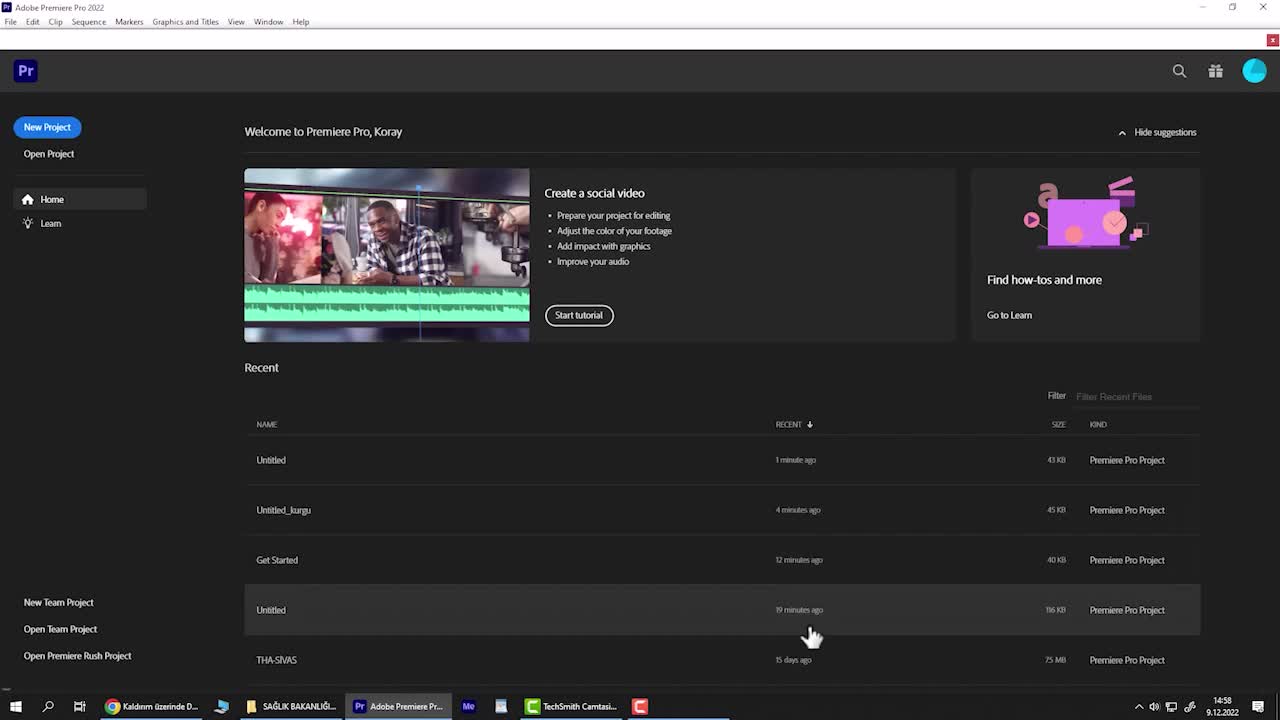Image resolution: width=1280 pixels, height=720 pixels.
Task: Sort the list by Kind column
Action: coord(1098,424)
